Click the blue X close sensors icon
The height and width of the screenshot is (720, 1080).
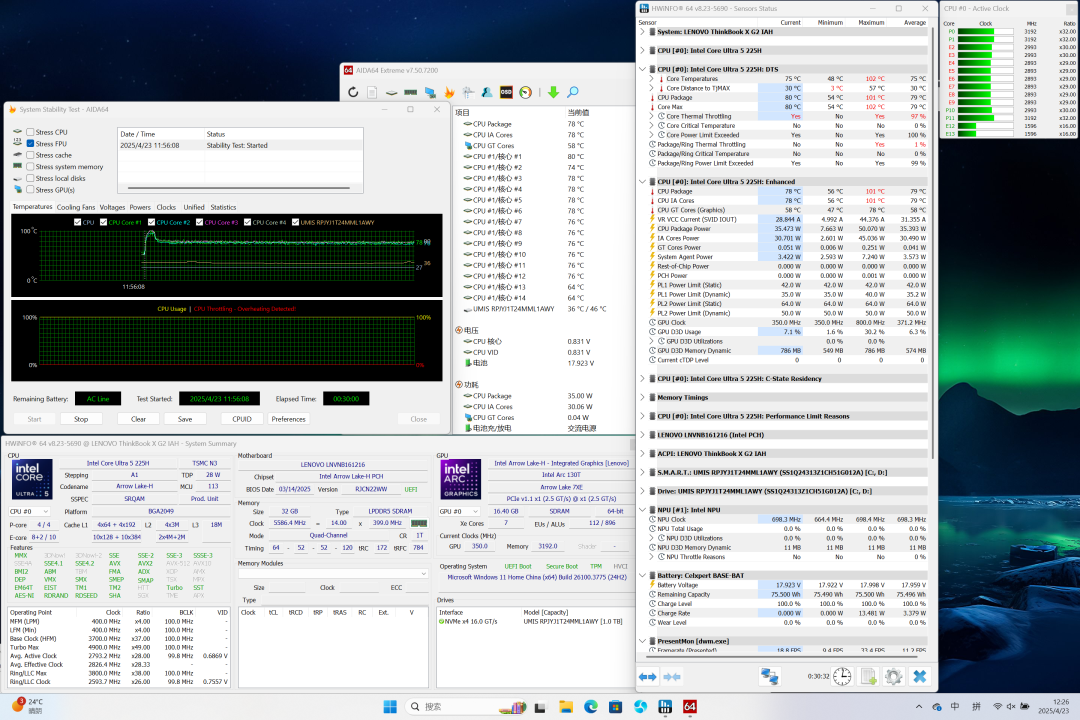click(x=920, y=677)
